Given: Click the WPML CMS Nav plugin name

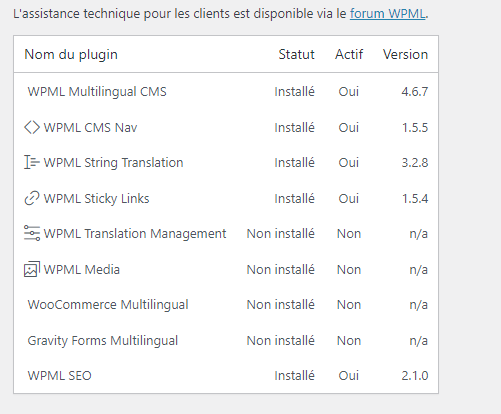Looking at the screenshot, I should coord(90,128).
